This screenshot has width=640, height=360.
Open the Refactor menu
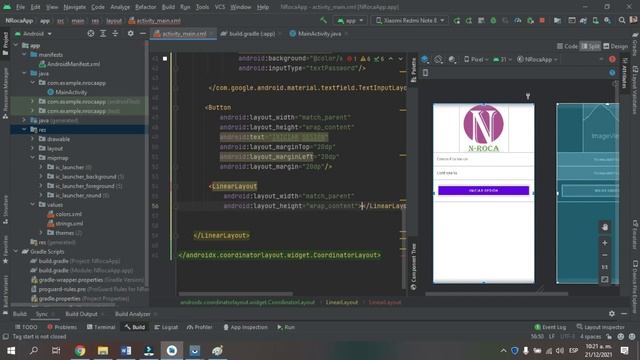145,7
